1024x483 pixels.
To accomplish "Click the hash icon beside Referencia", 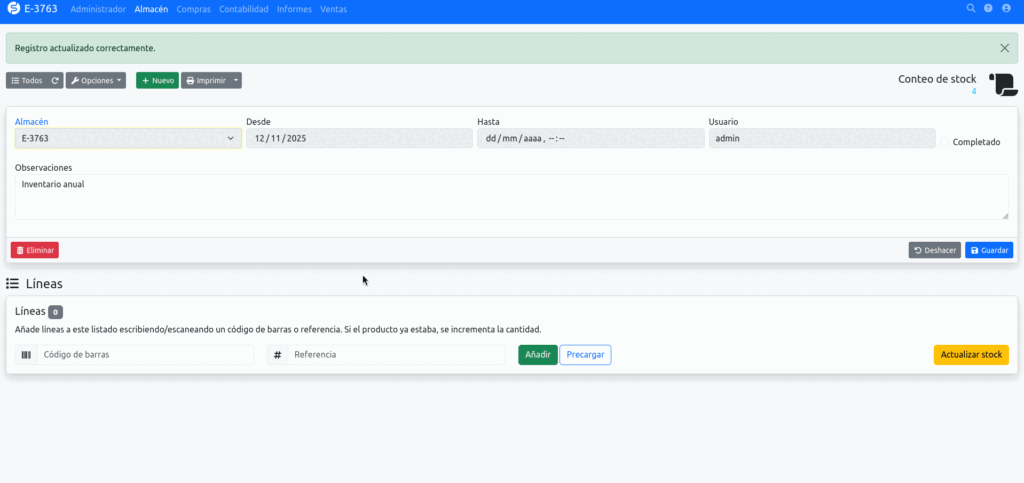I will point(278,355).
